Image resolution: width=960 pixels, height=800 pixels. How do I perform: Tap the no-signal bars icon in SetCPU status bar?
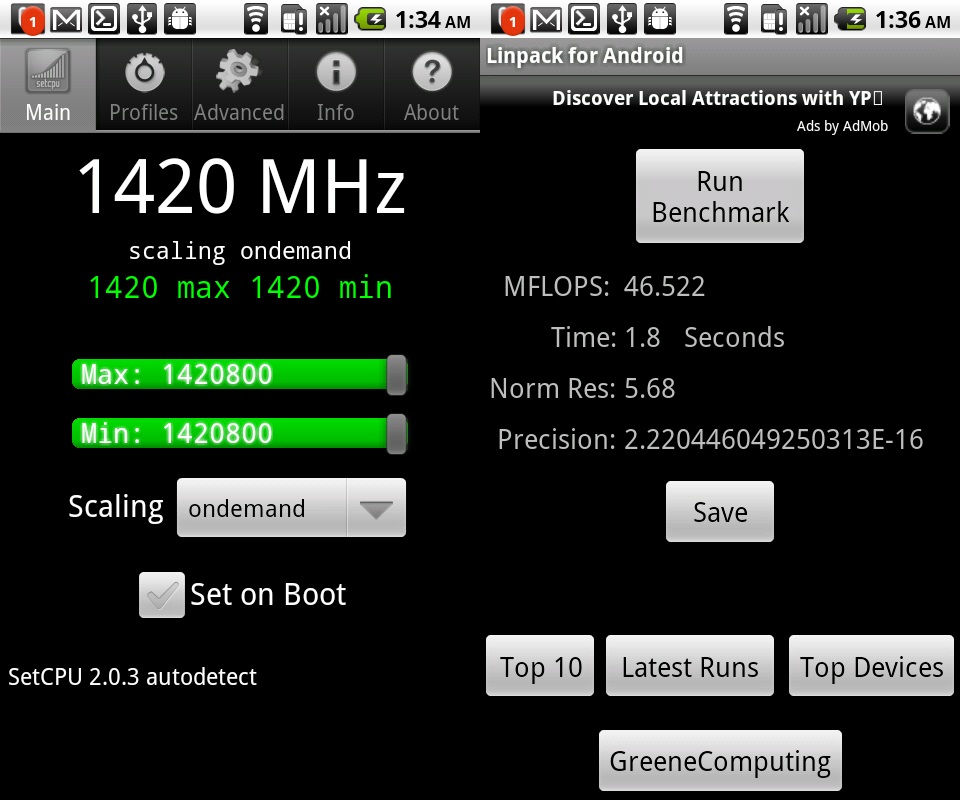coord(331,20)
